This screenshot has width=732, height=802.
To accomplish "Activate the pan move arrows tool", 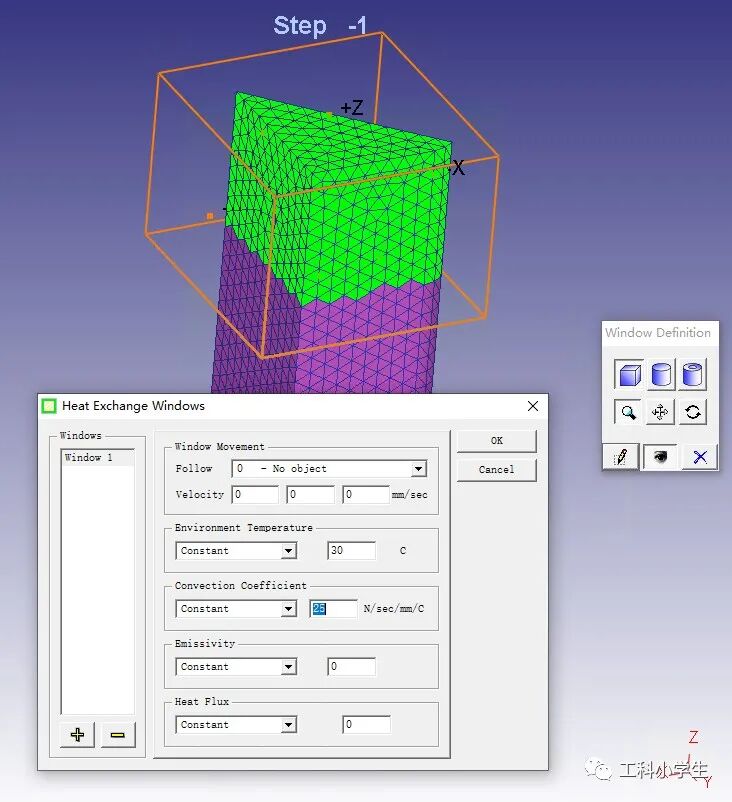I will 660,412.
